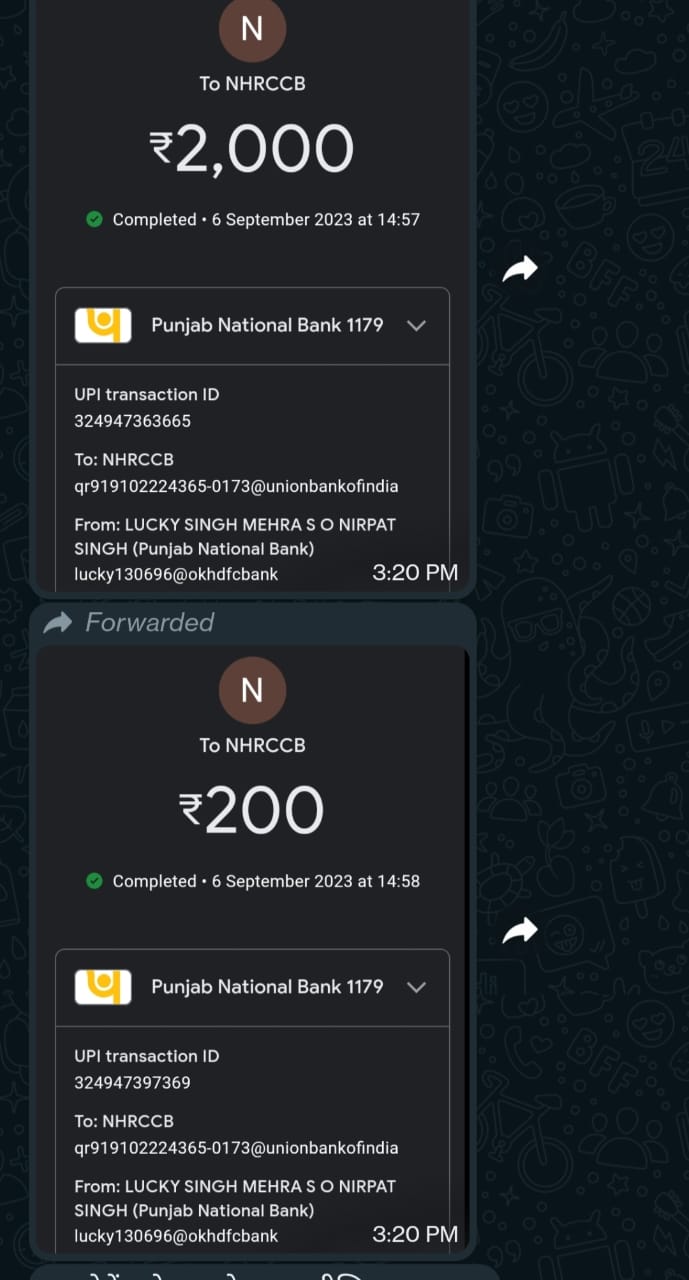This screenshot has height=1280, width=689.
Task: Open Punjab National Bank 1179 row at 14:58
Action: [x=267, y=987]
